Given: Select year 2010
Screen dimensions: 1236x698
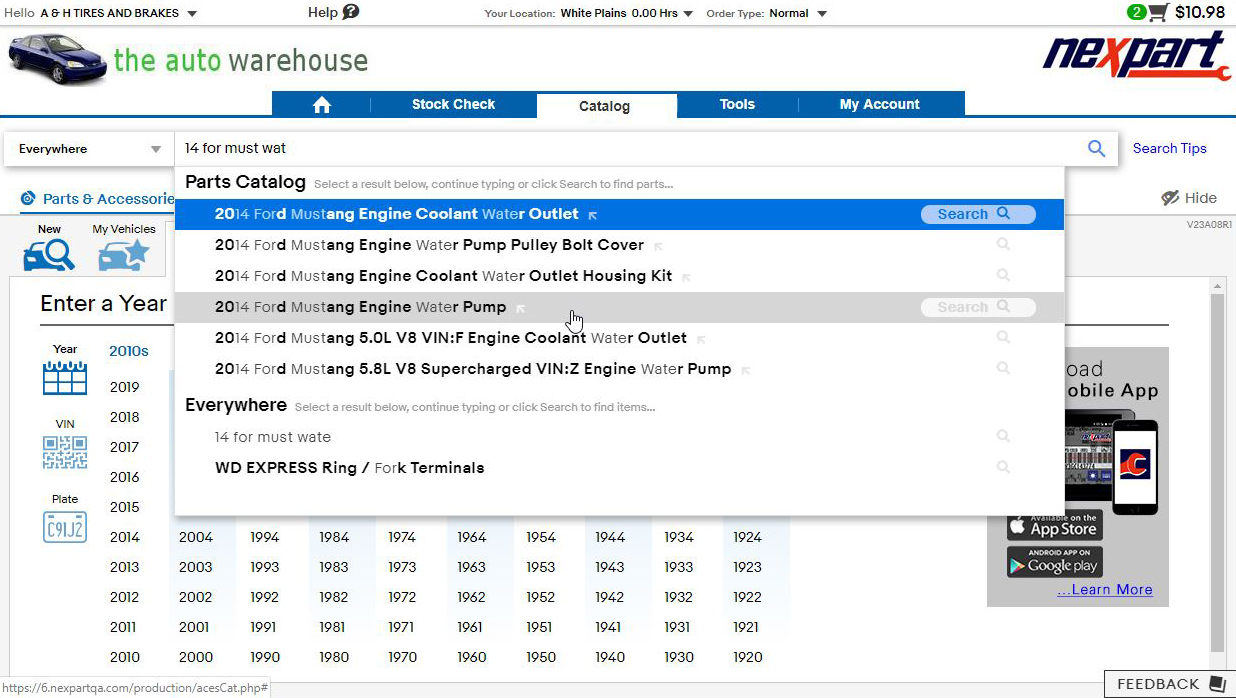Looking at the screenshot, I should (x=125, y=657).
